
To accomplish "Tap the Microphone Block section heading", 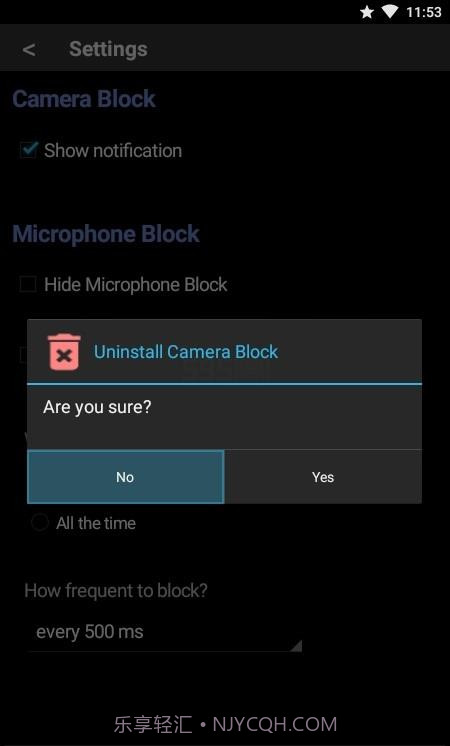I will [106, 234].
